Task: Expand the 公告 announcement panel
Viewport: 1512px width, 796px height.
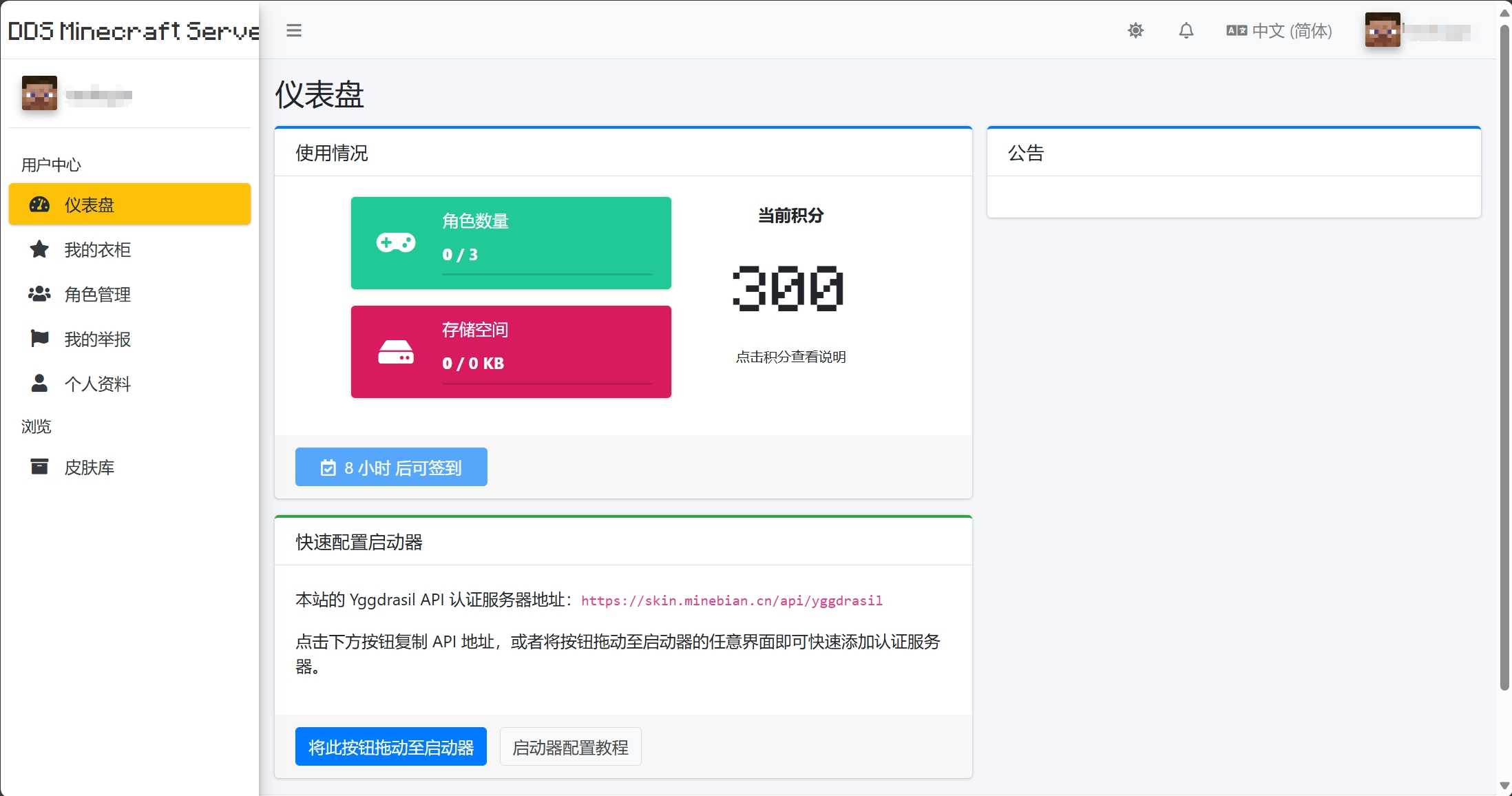Action: (x=1026, y=152)
